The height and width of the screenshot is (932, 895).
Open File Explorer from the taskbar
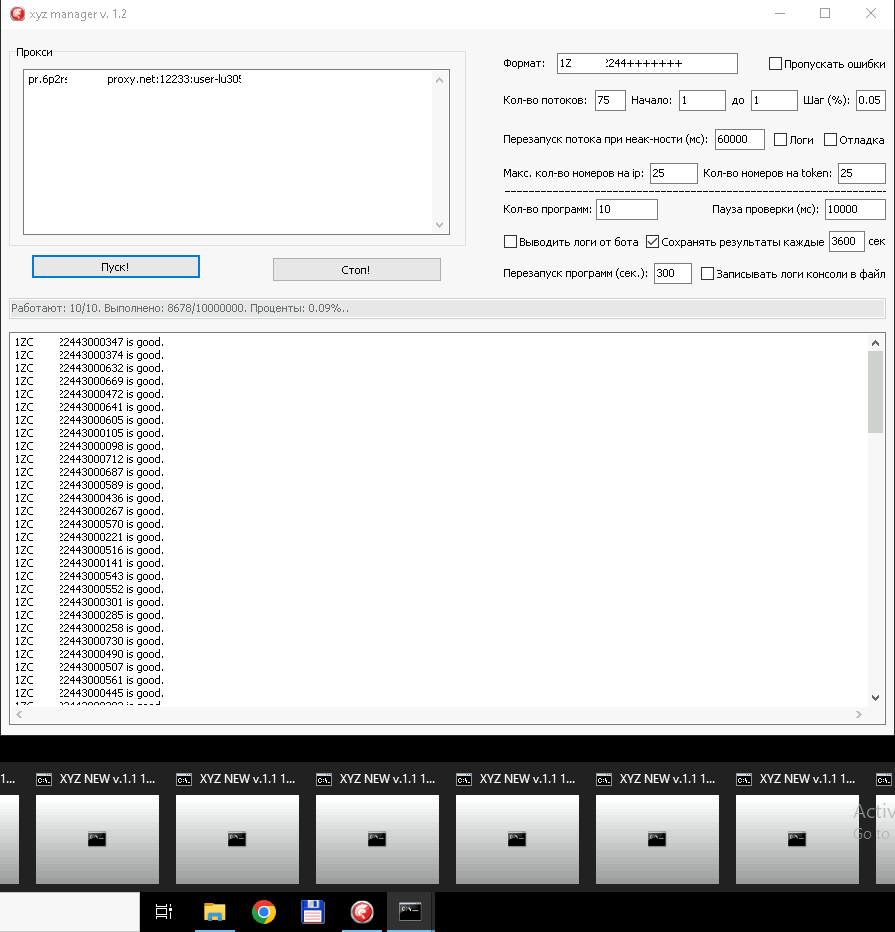pyautogui.click(x=214, y=911)
